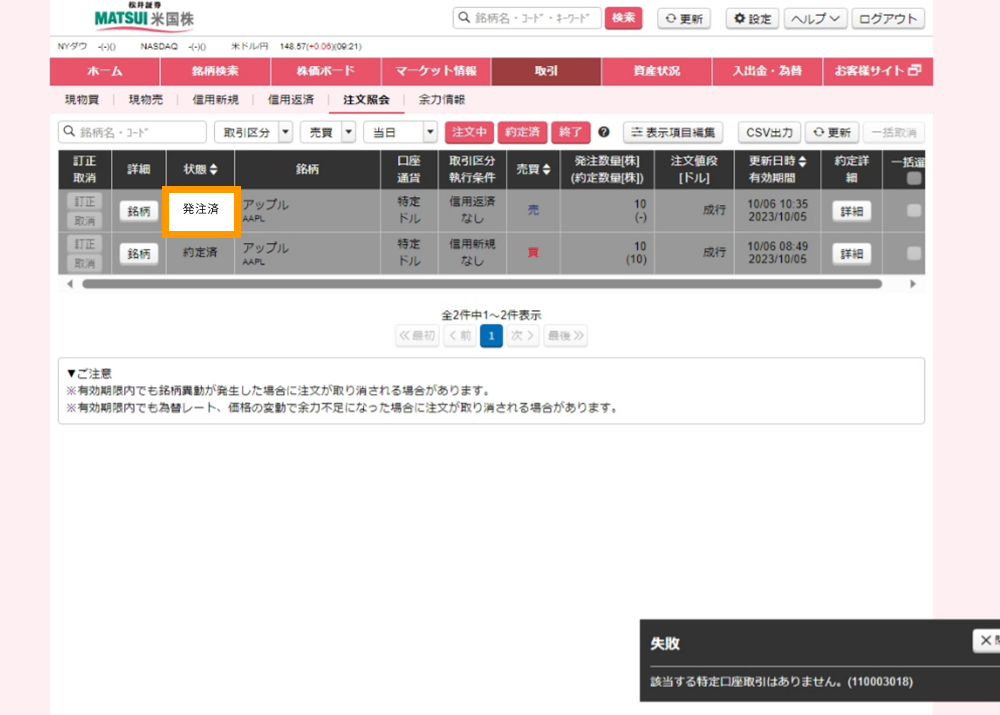Screen dimensions: 1000x715
Task: Switch to the 信用返済 sub-tab
Action: click(291, 100)
